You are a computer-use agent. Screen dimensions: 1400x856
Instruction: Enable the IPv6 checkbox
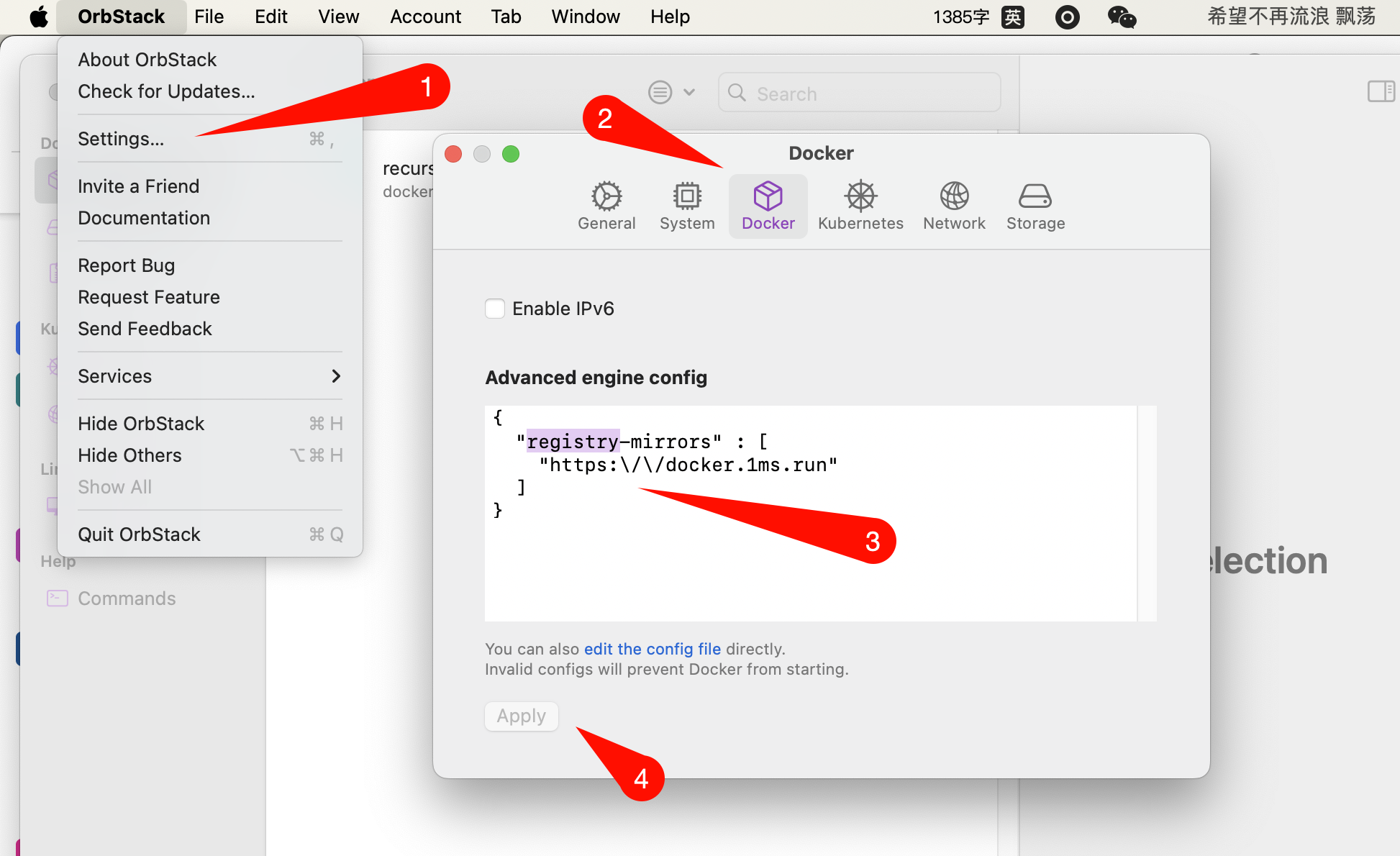click(x=495, y=309)
